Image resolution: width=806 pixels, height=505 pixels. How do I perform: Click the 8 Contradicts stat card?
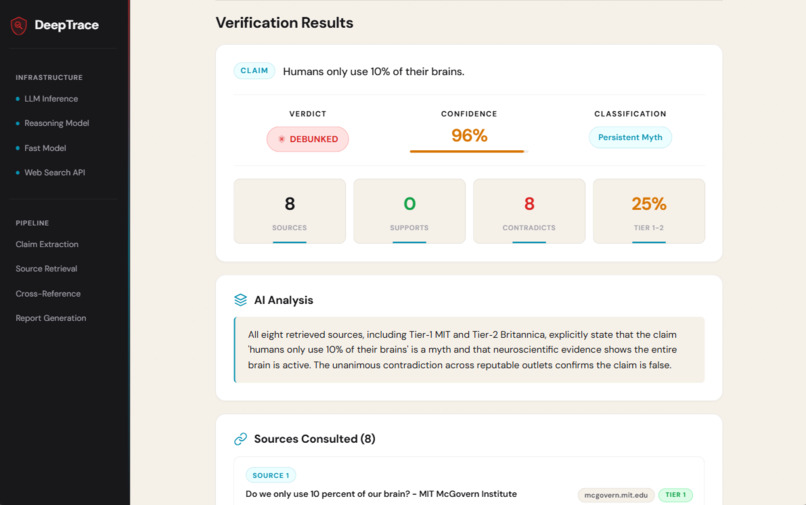pos(529,211)
